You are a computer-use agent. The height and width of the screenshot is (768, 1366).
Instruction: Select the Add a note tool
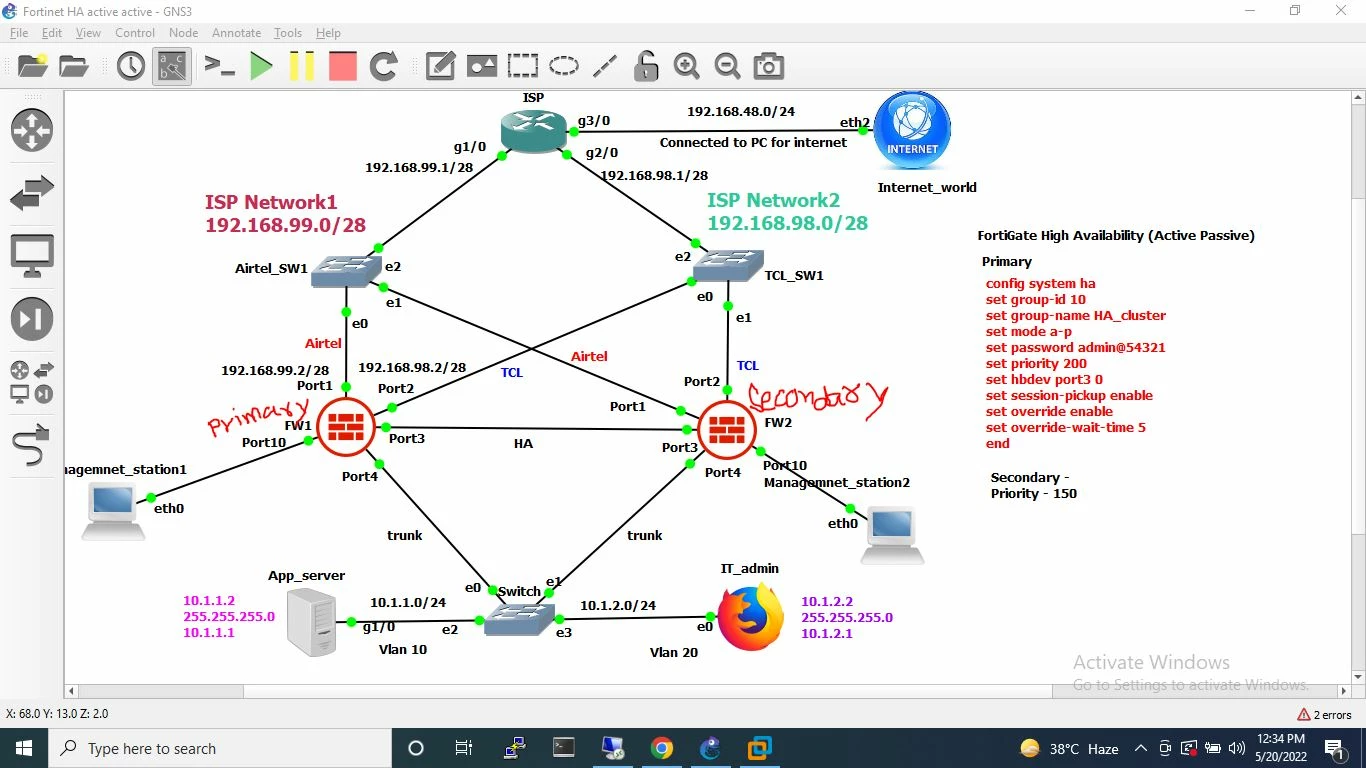441,66
